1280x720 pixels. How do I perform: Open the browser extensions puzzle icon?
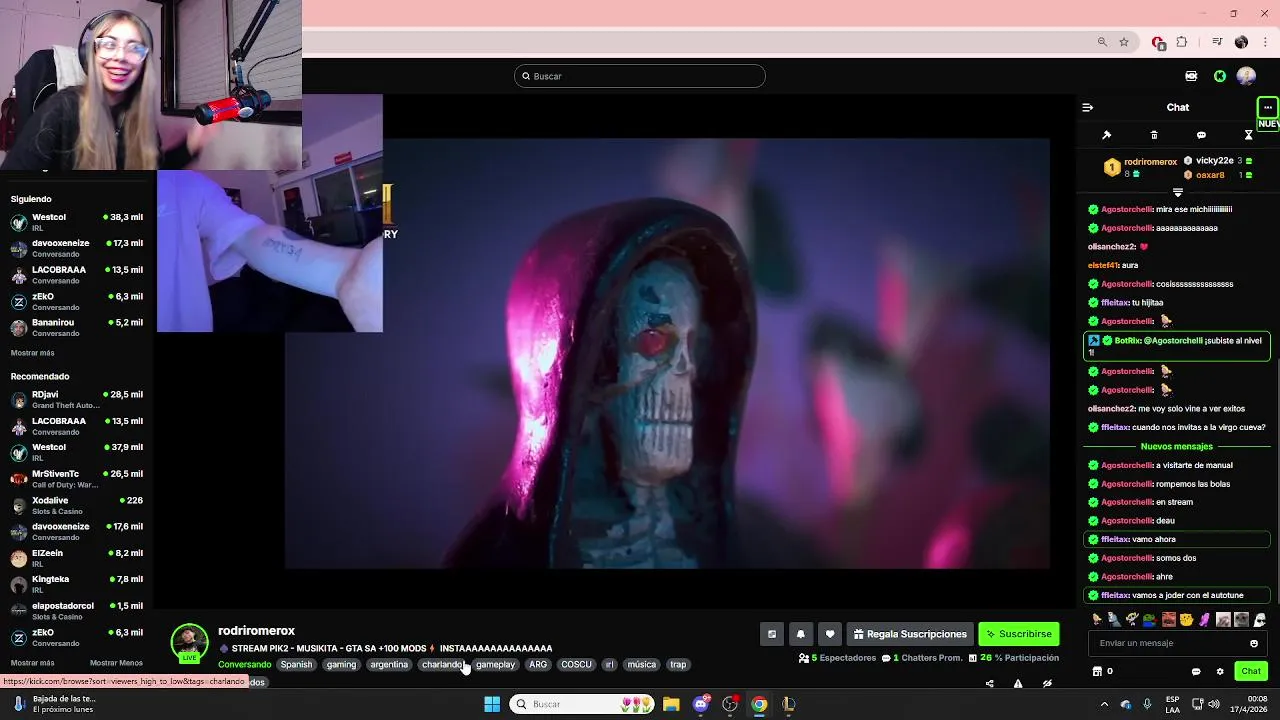coord(1182,42)
